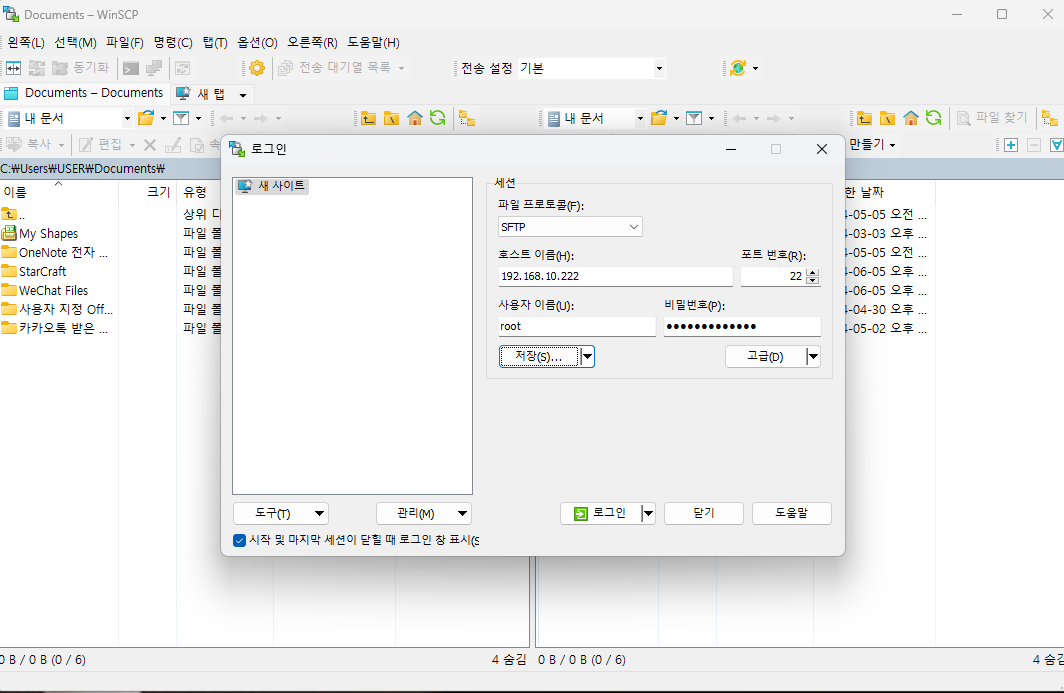Click the 도움말 help button in dialog

point(792,513)
